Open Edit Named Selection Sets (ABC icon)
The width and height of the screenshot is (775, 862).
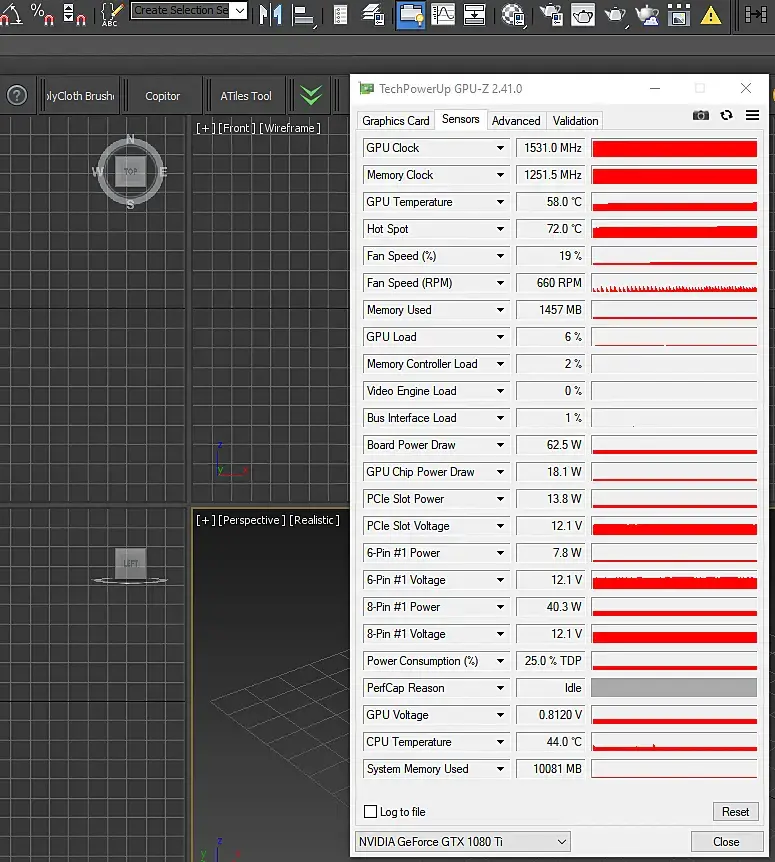(x=110, y=14)
